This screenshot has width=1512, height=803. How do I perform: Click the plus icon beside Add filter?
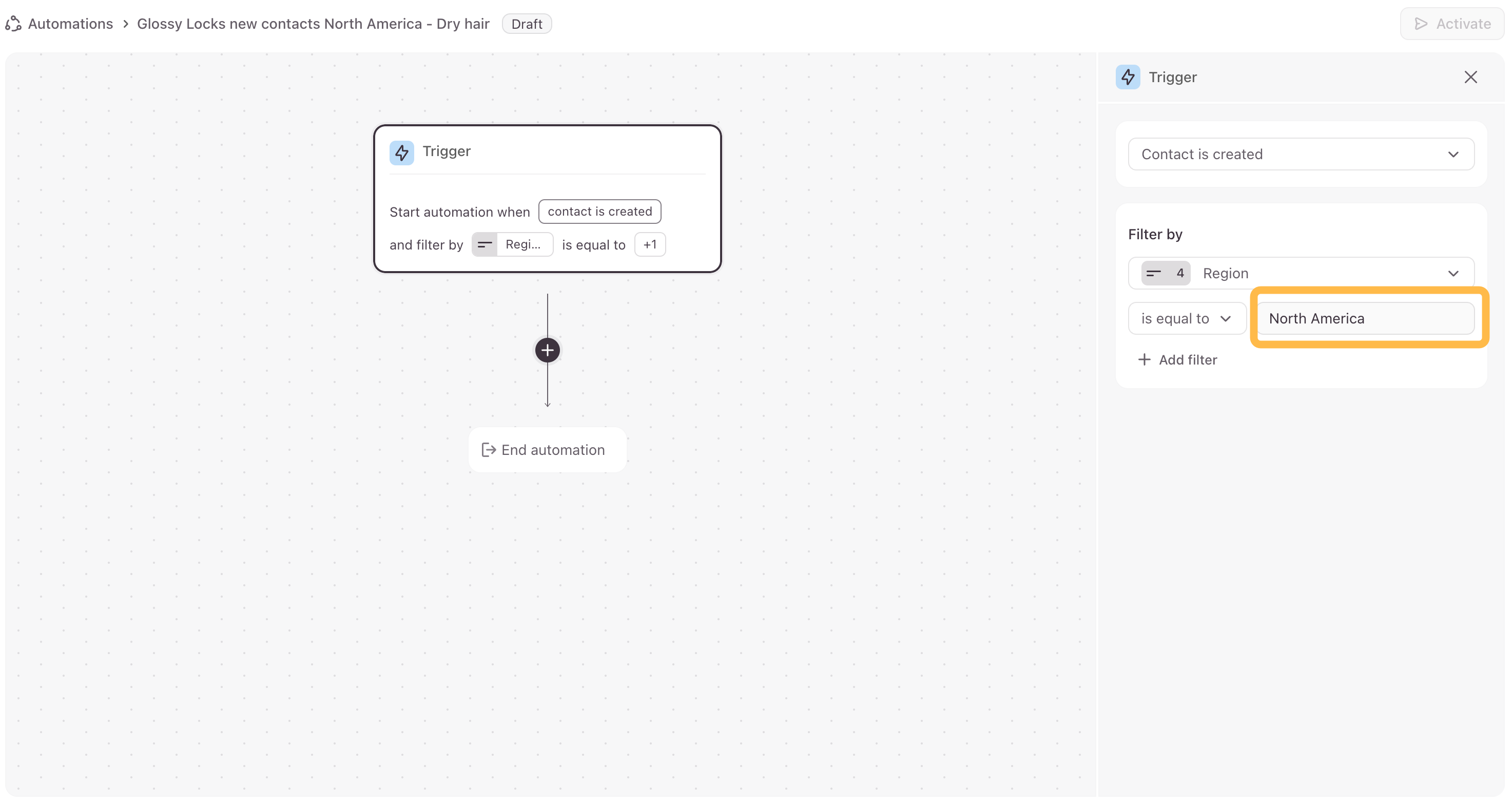1144,360
